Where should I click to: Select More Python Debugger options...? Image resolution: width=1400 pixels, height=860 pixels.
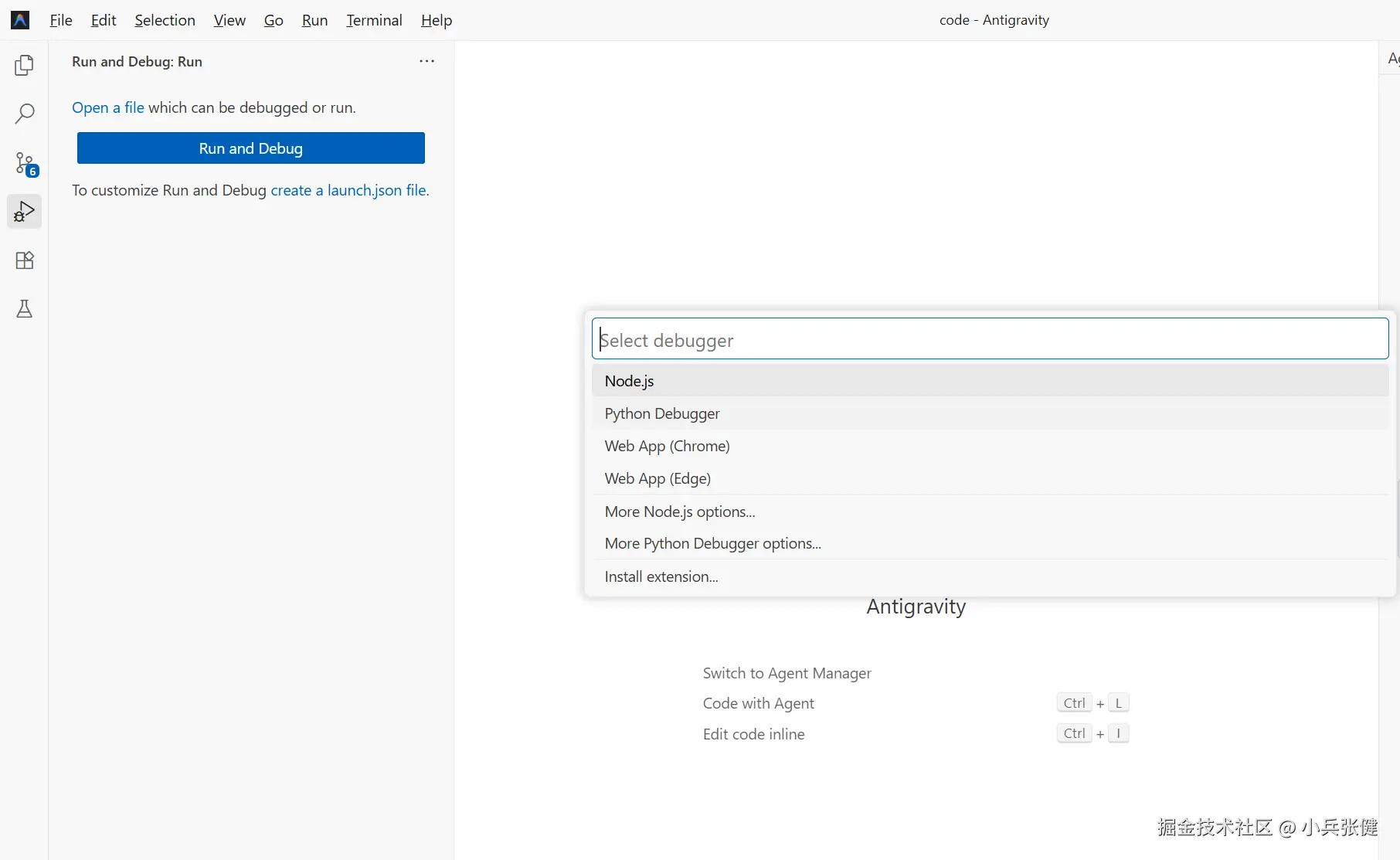tap(991, 543)
